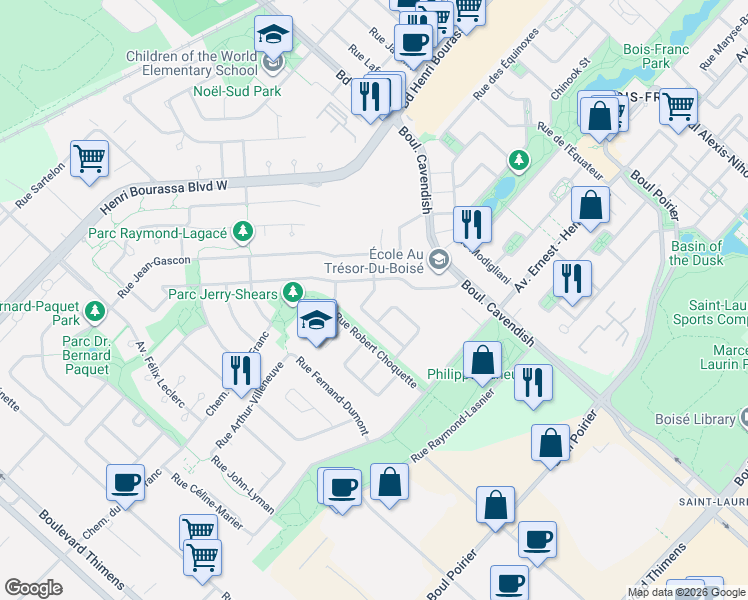Select shopping bag marker on Boul Poirier label

click(x=550, y=443)
